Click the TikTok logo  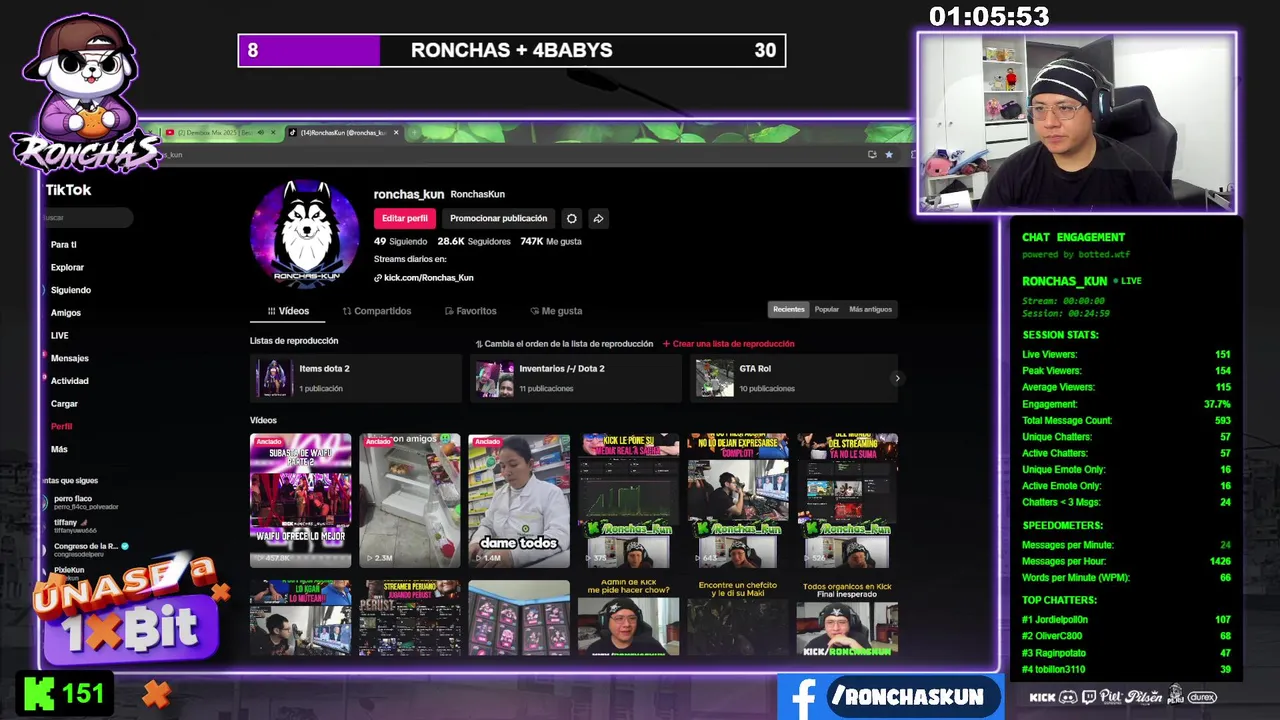(x=68, y=190)
